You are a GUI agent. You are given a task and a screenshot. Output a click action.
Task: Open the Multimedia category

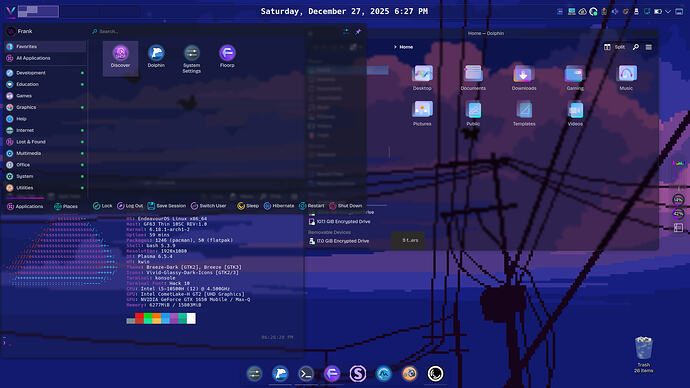pos(45,153)
